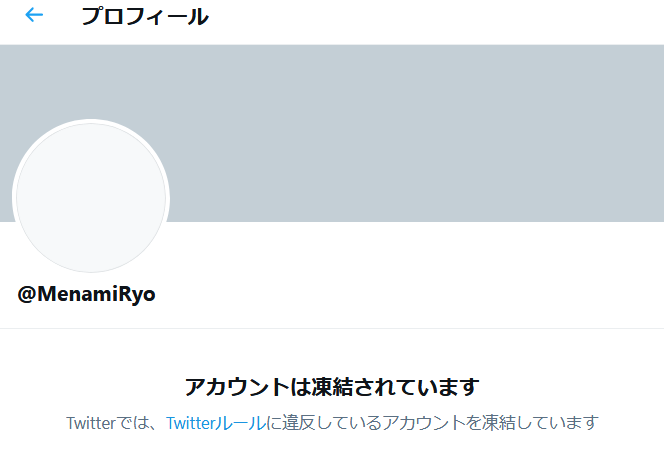Click the gray header banner image
The image size is (664, 453).
pos(400,130)
